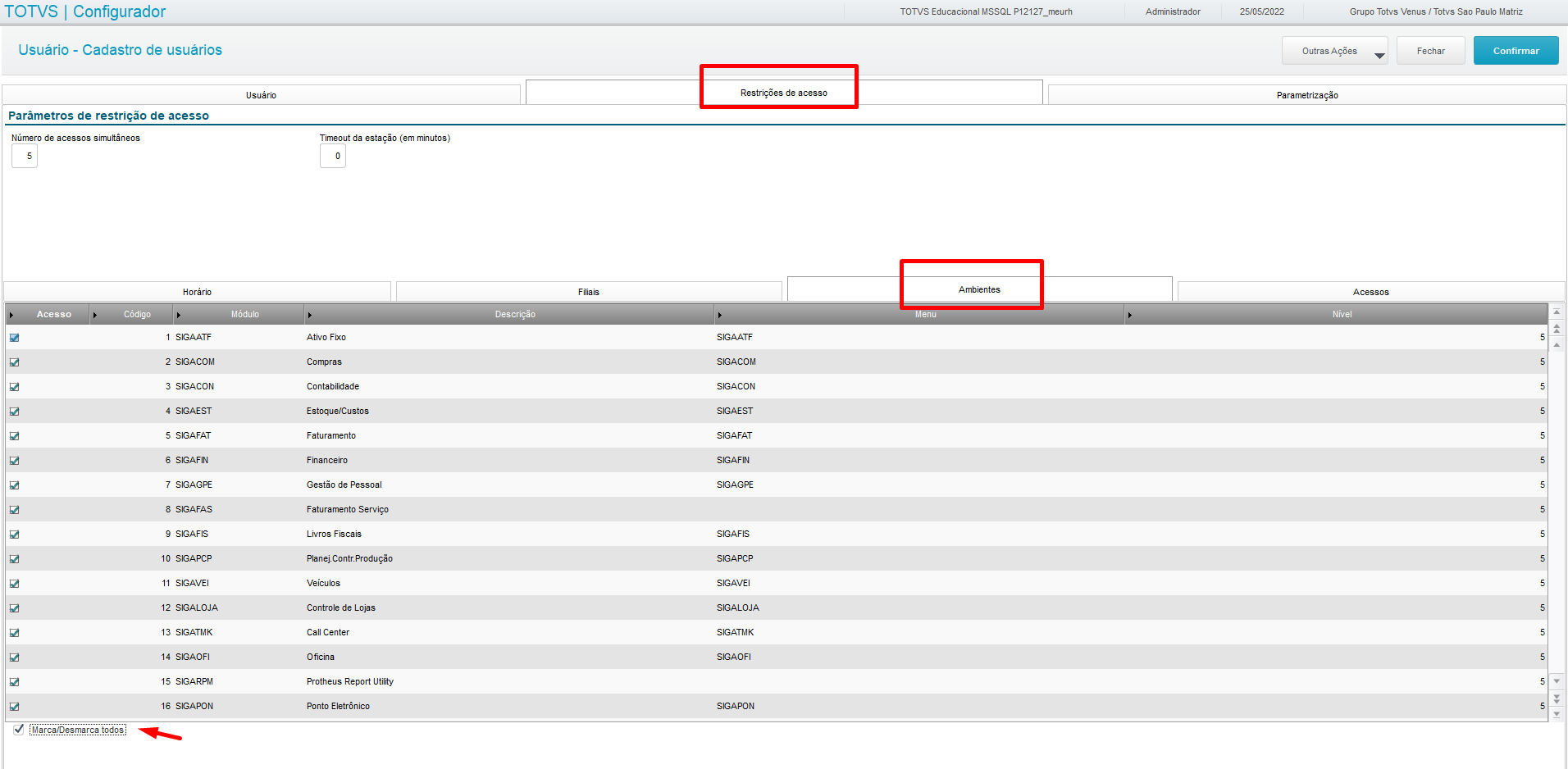Click Estoque/Custos description cell
Image resolution: width=1568 pixels, height=769 pixels.
338,411
